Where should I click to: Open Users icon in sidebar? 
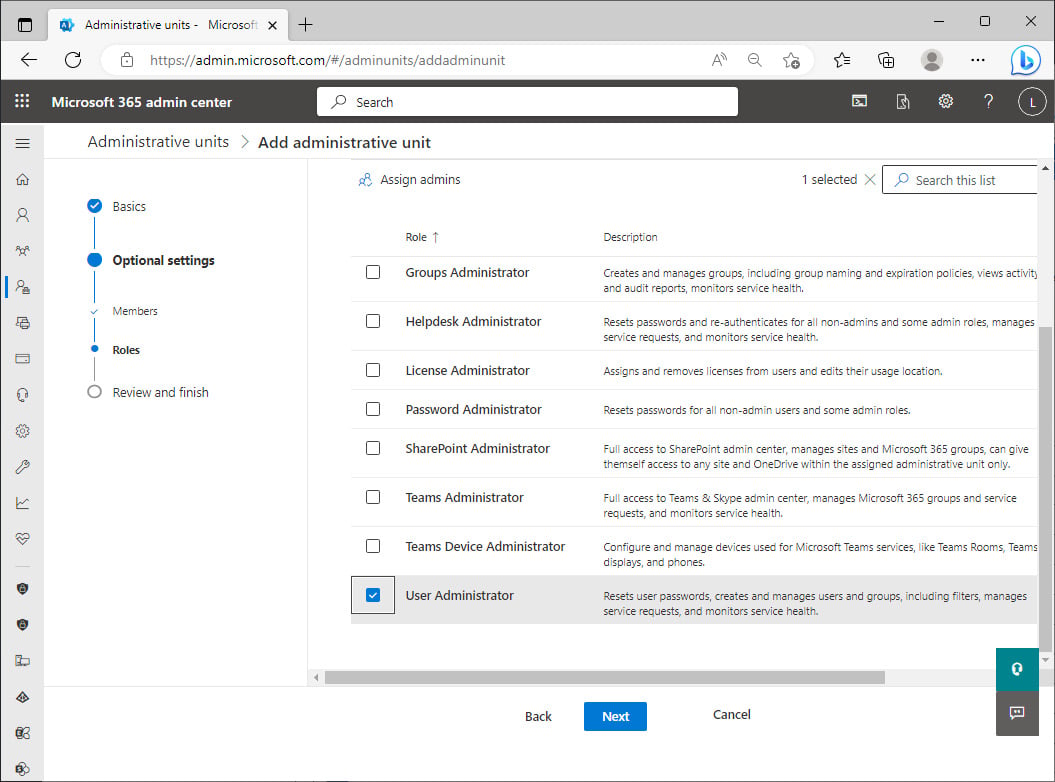(22, 215)
